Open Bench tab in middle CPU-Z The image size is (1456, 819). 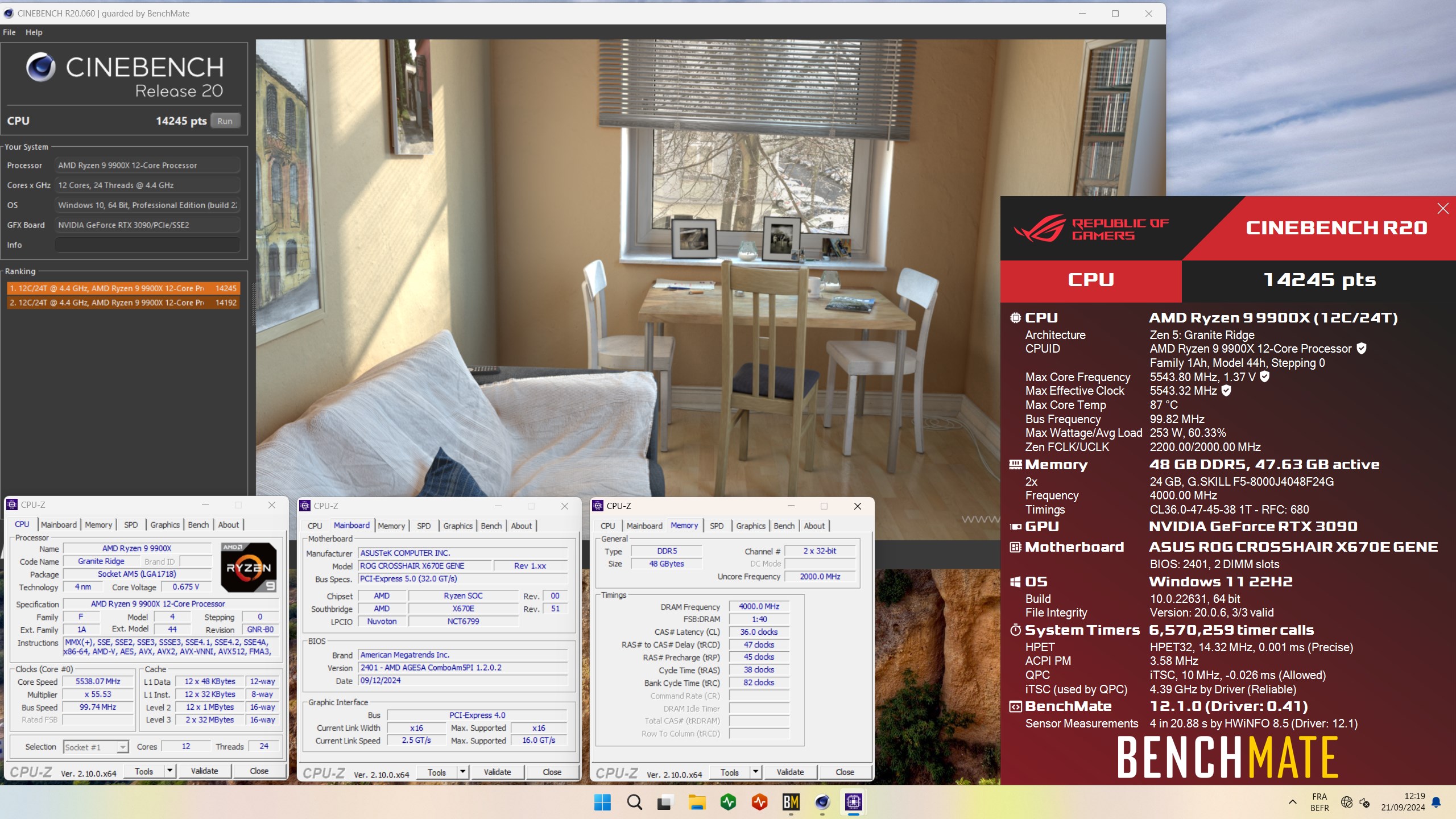[x=491, y=526]
